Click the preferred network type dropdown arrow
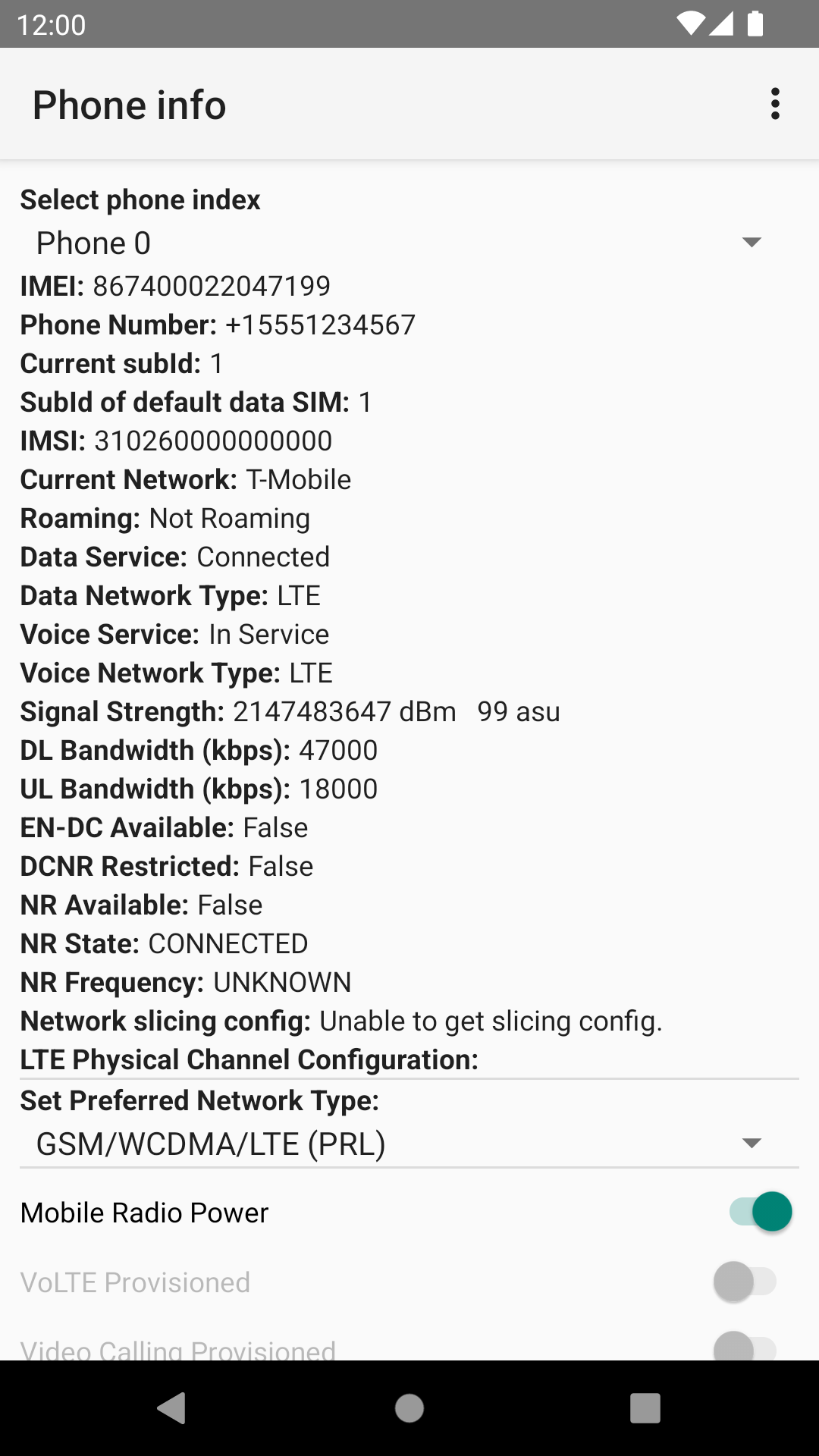 [751, 1144]
